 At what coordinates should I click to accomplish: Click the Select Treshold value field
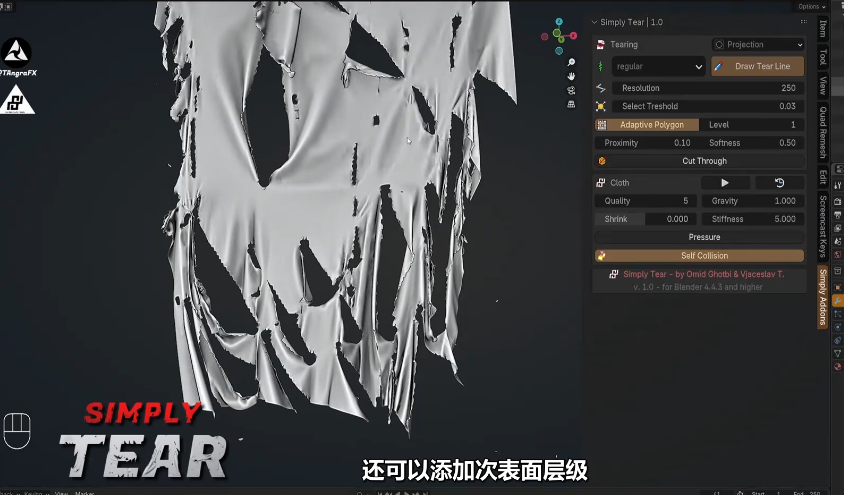[x=706, y=107]
